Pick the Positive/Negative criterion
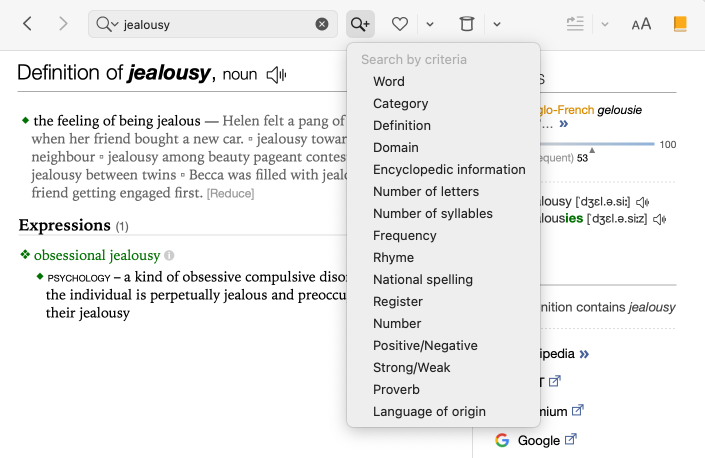 coord(425,345)
